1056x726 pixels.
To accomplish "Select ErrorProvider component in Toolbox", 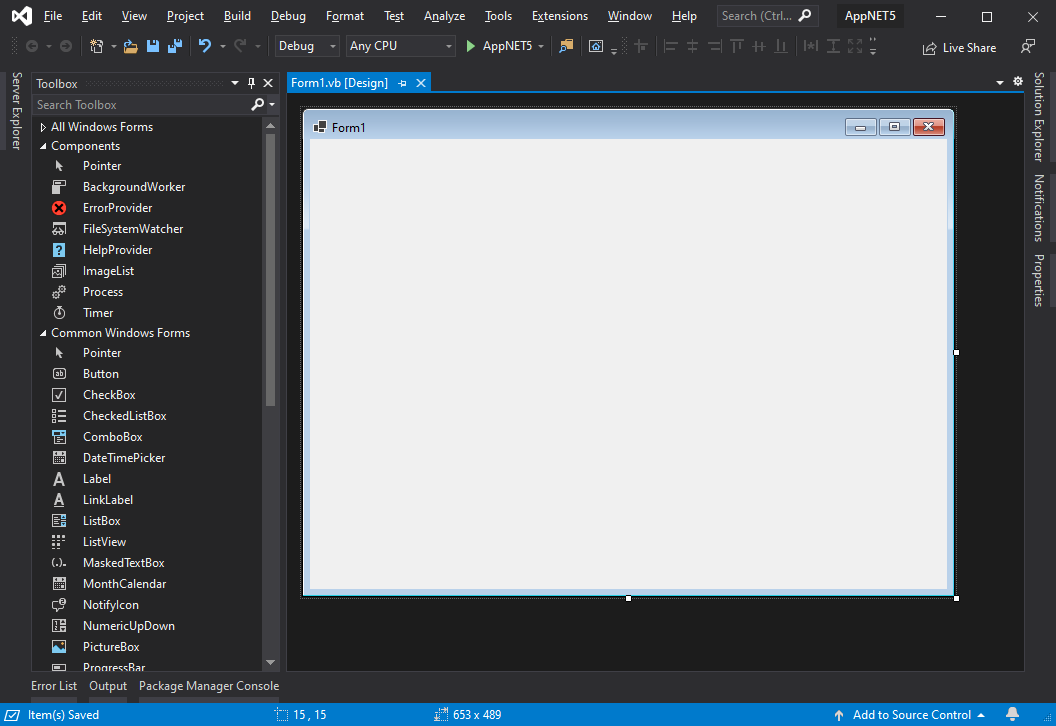I will point(117,207).
